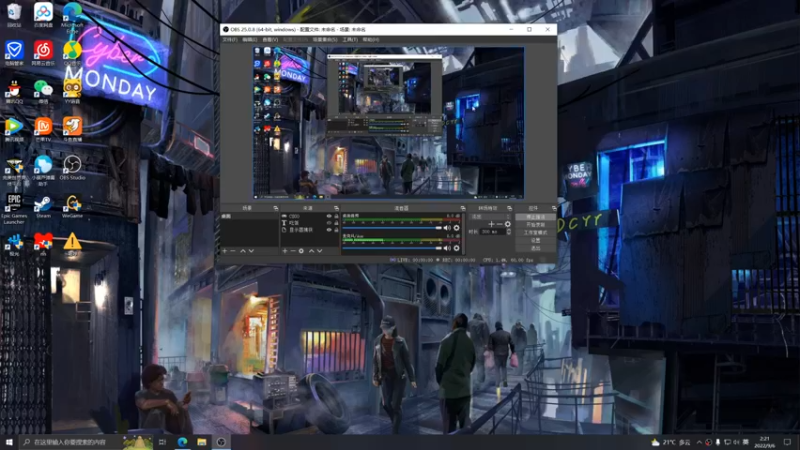Open the QQ Music desktop shortcut
This screenshot has width=800, height=450.
[x=72, y=54]
